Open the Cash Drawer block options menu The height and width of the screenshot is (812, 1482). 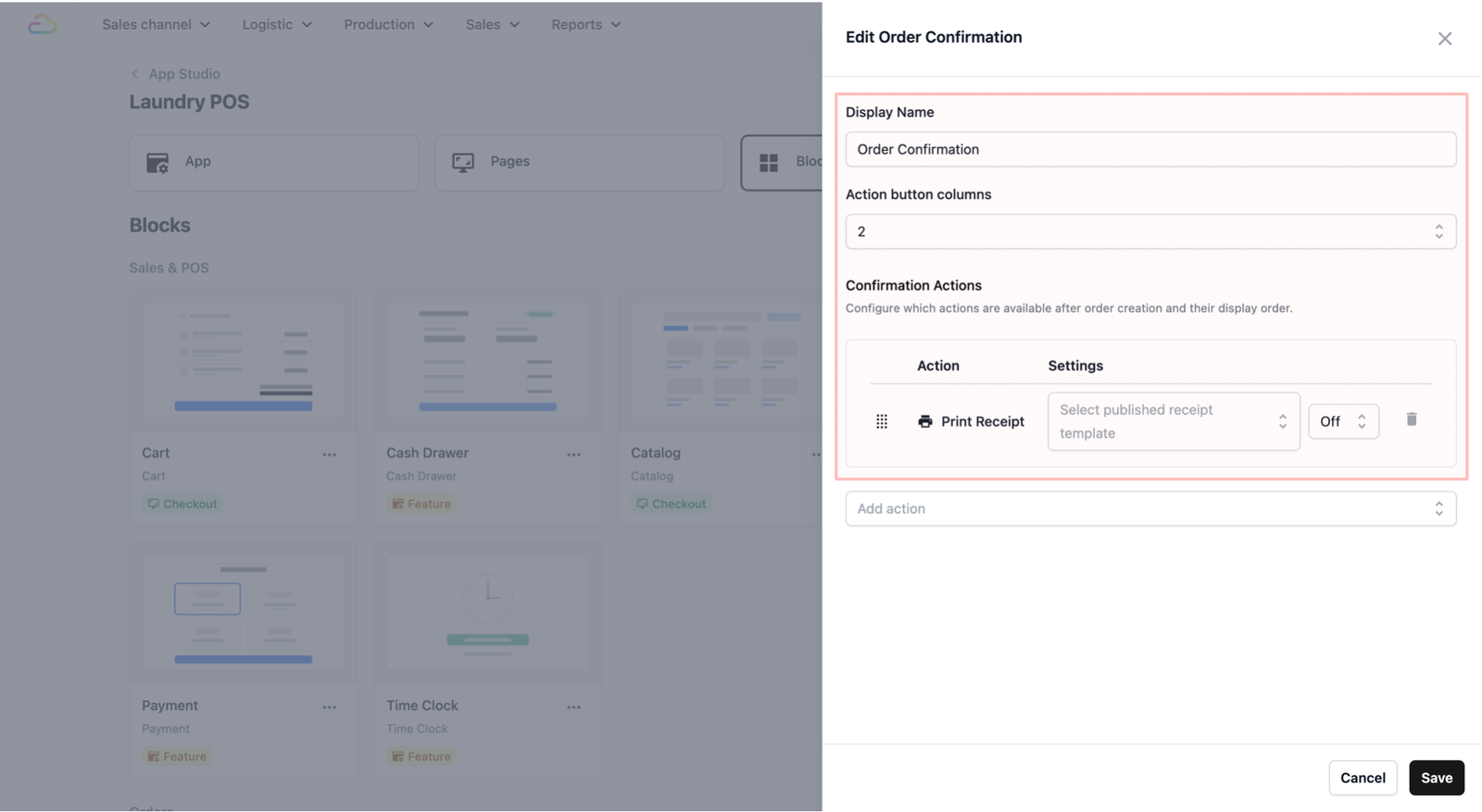click(x=573, y=455)
